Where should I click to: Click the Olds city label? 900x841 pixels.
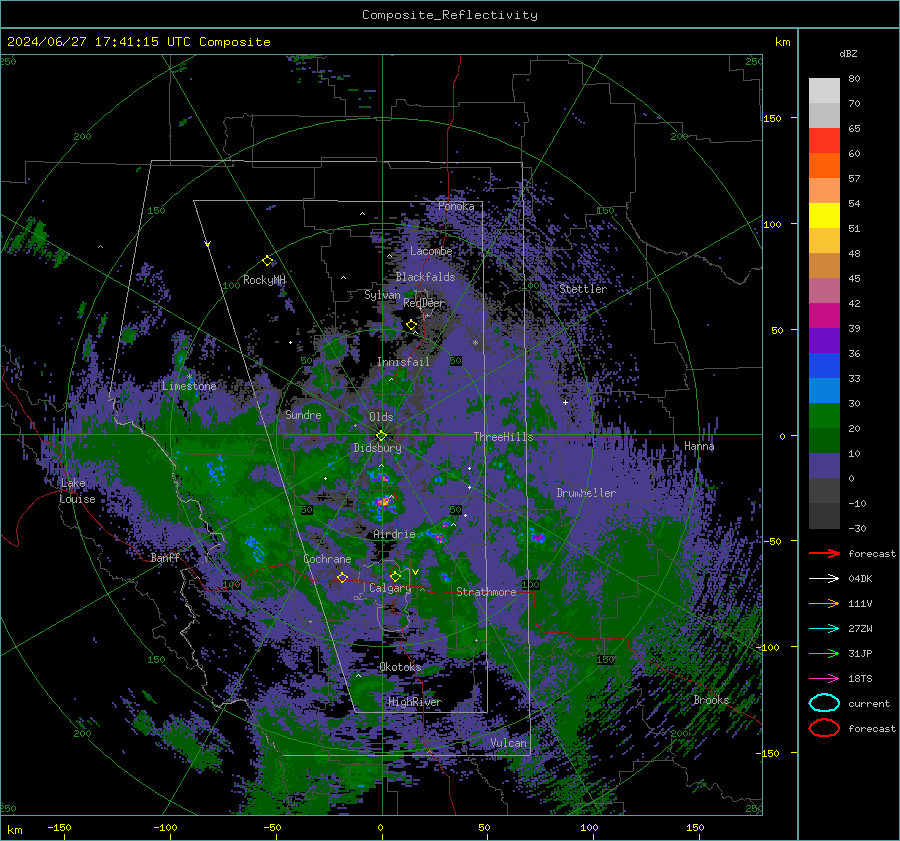381,417
